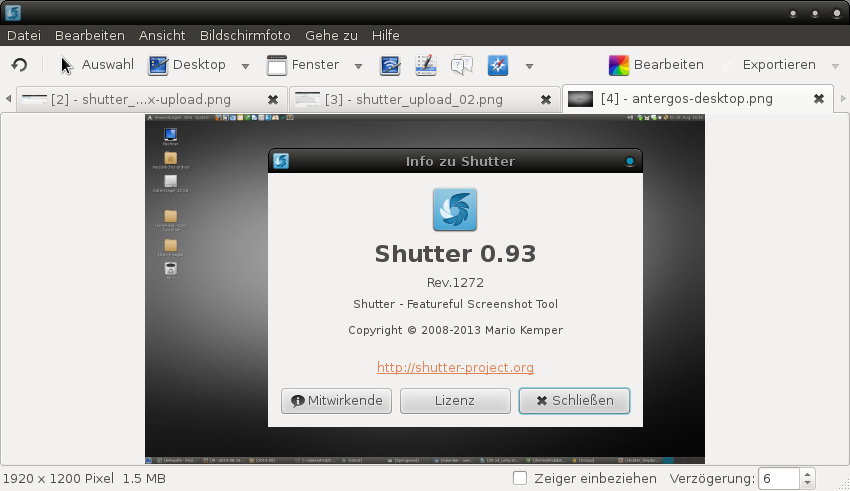
Task: Click the "Rev.1272" text in the dialog
Action: click(455, 282)
